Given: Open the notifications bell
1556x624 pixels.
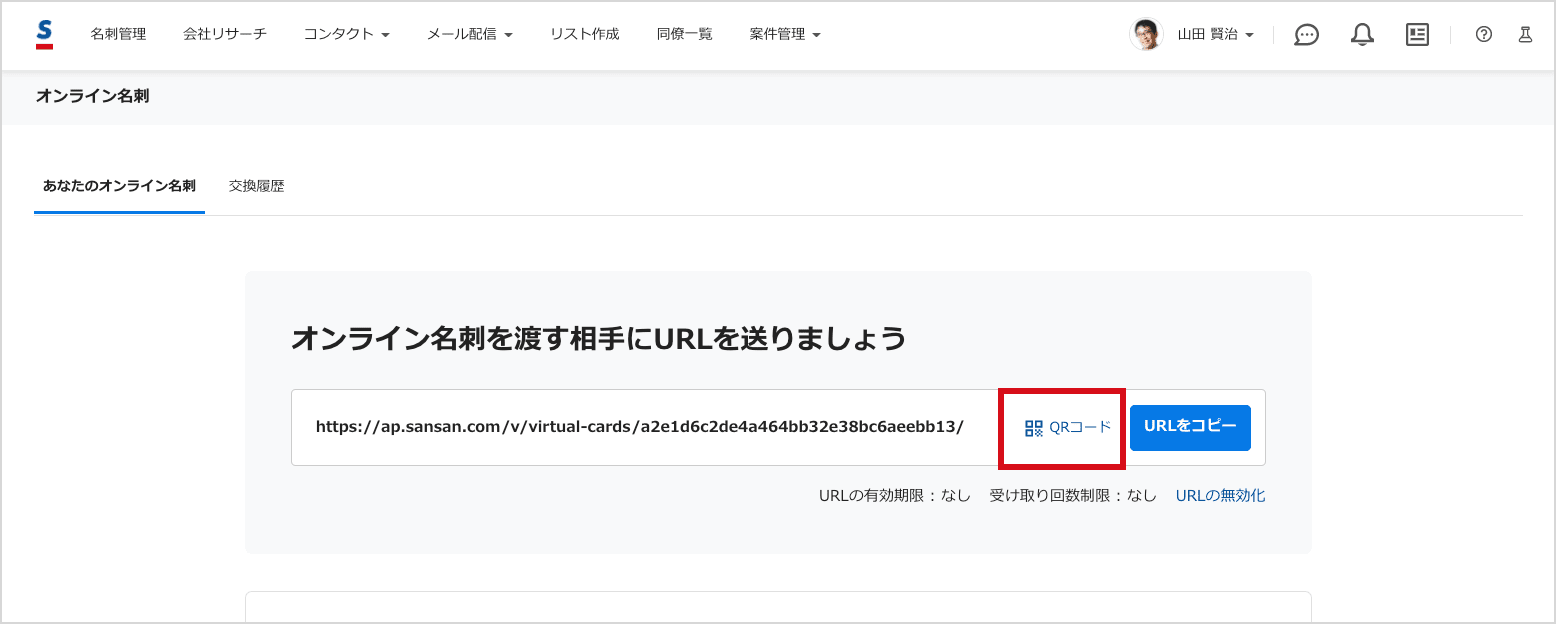Looking at the screenshot, I should coord(1361,34).
